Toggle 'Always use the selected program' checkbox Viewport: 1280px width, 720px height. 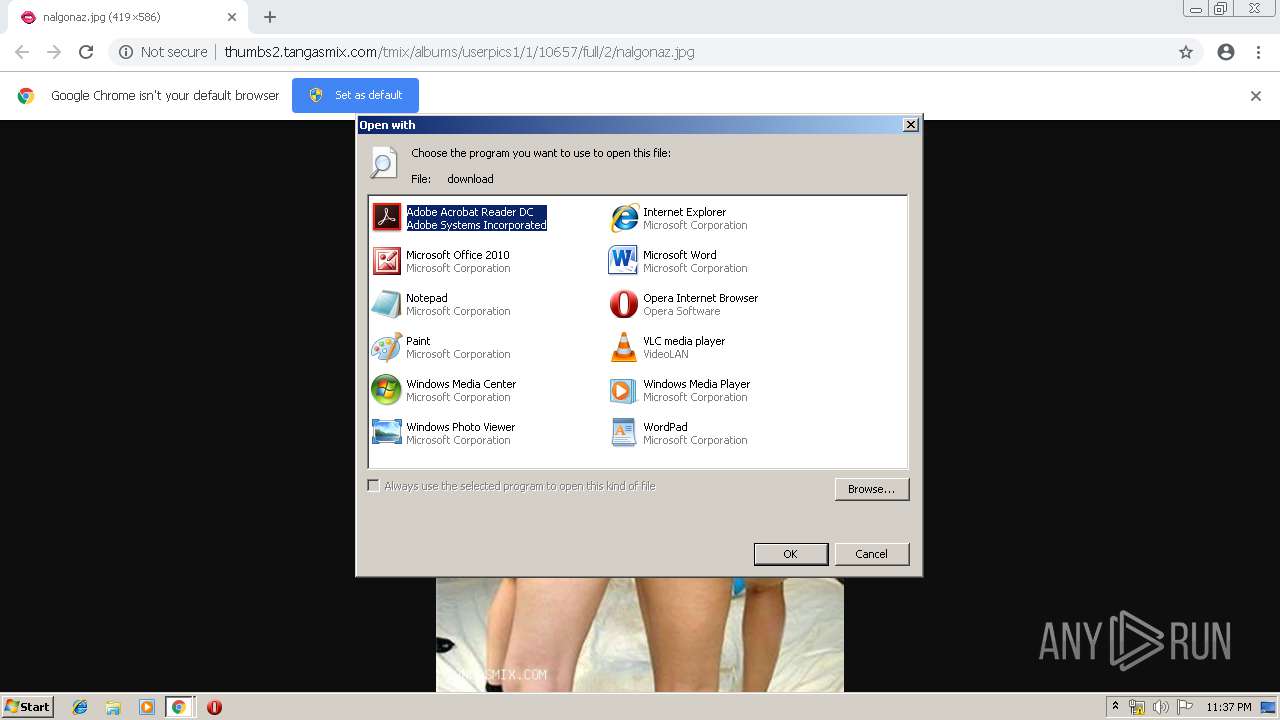pyautogui.click(x=373, y=486)
